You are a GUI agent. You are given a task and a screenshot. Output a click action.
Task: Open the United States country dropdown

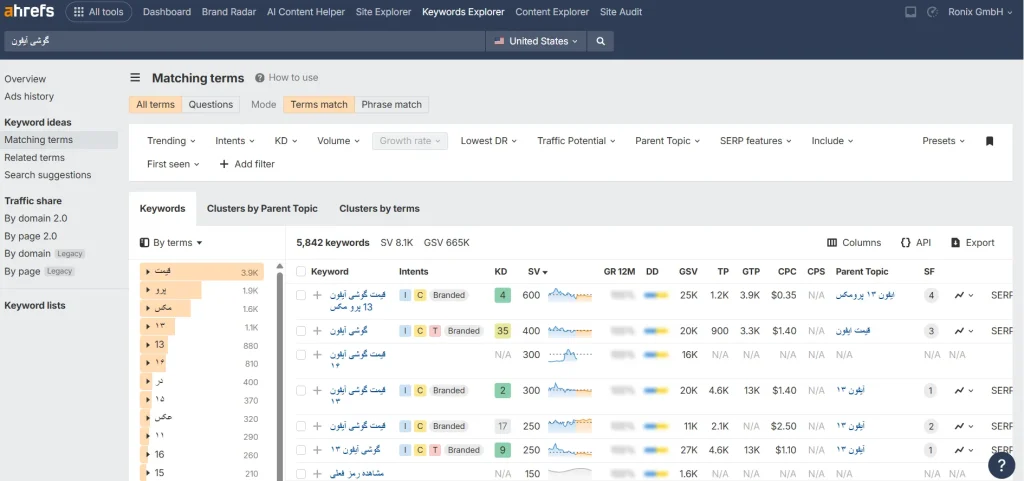coord(536,41)
